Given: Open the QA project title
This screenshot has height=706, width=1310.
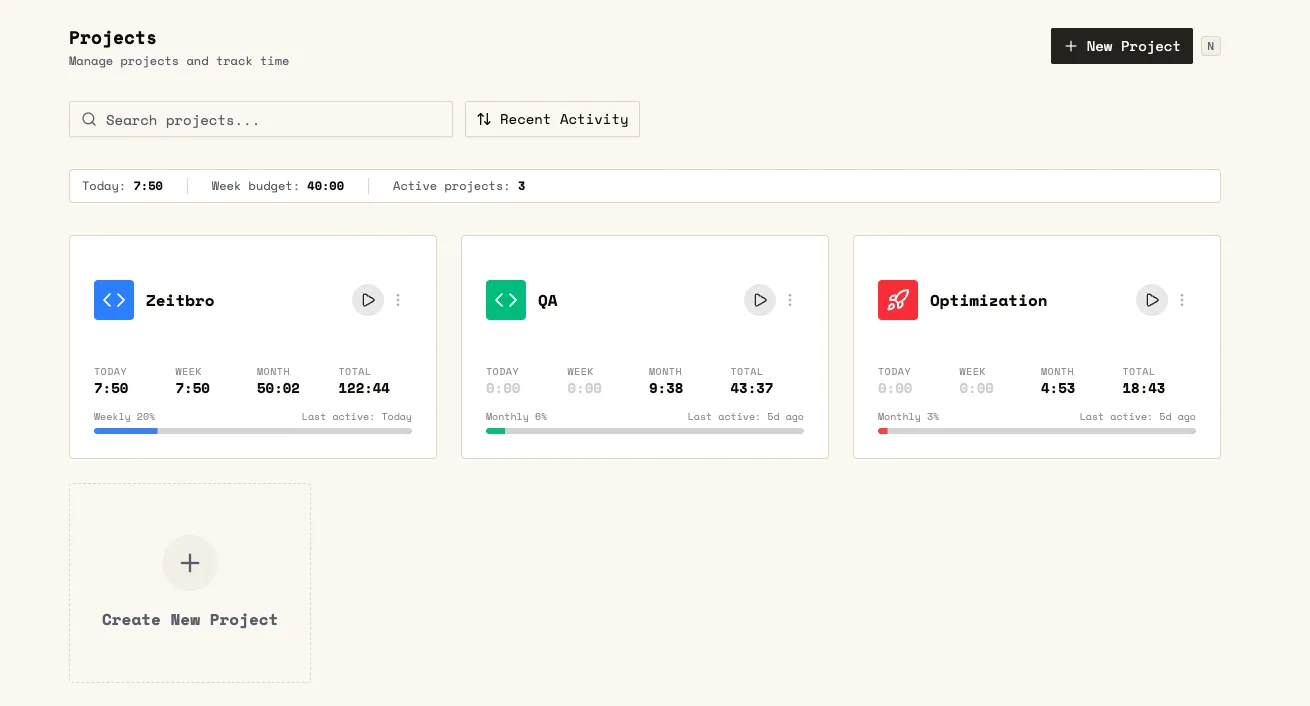Looking at the screenshot, I should 548,300.
